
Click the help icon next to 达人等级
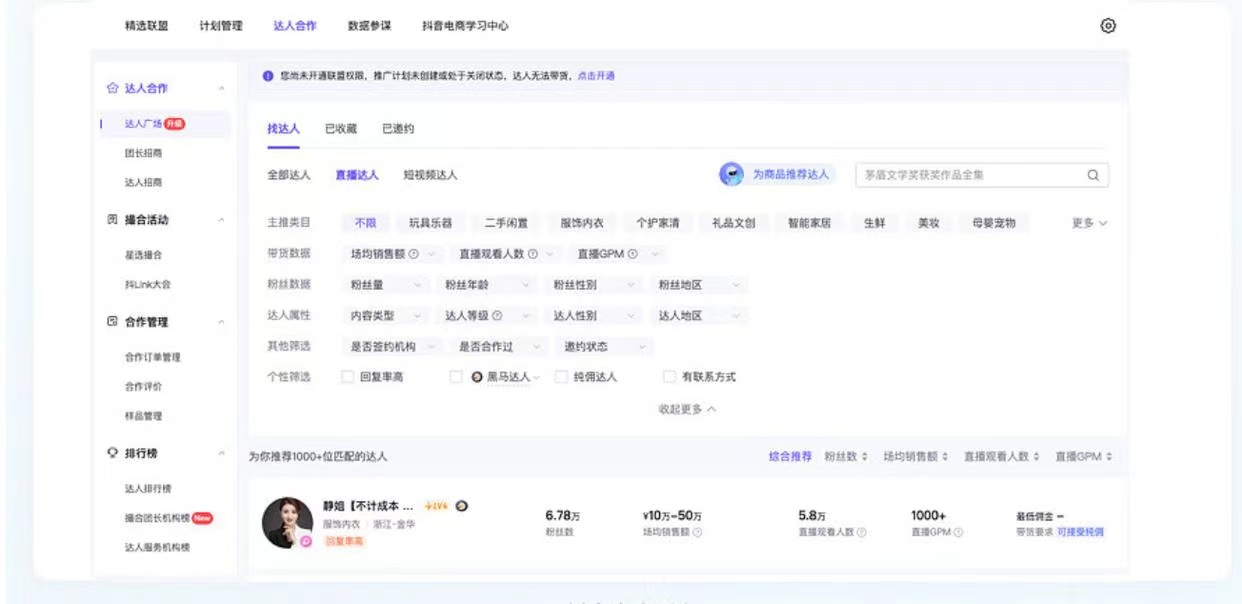click(x=497, y=316)
